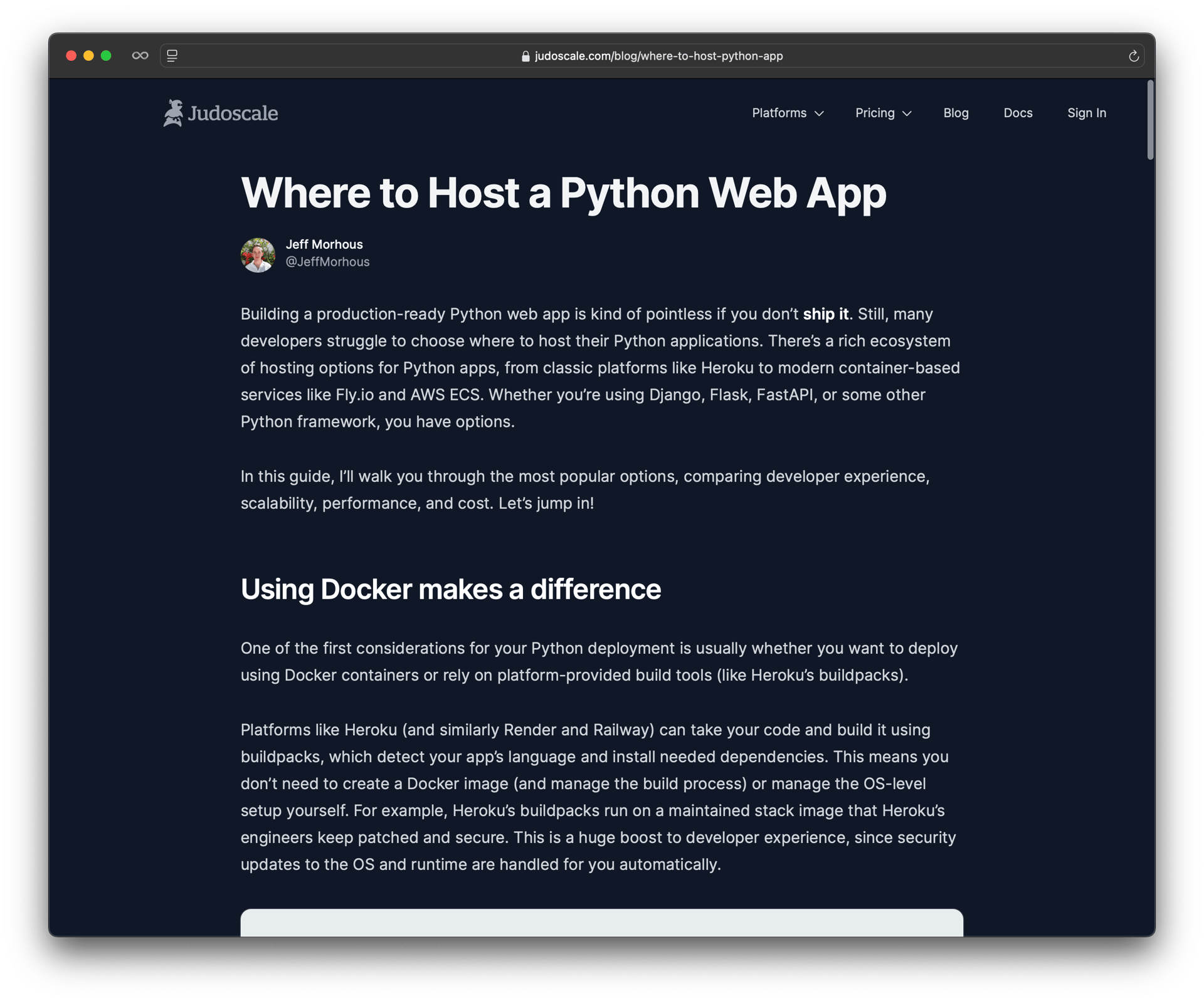Click the infinity-shaped private browsing icon
The height and width of the screenshot is (1001, 1204).
coord(140,56)
